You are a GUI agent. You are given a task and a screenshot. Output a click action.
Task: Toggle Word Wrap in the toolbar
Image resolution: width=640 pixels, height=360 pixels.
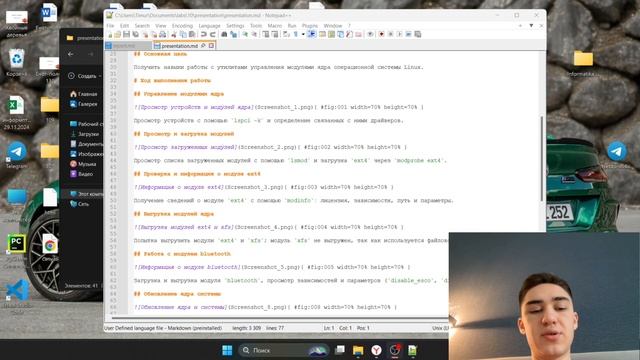tap(286, 34)
